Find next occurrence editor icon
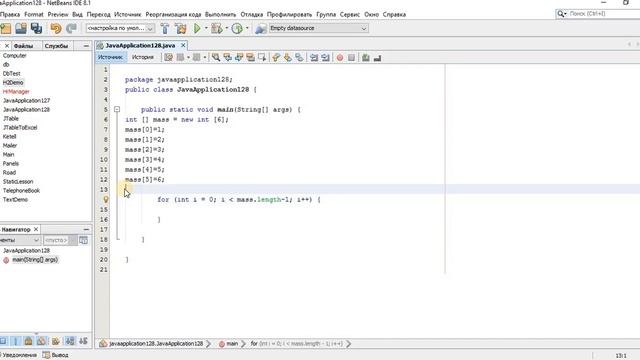Image resolution: width=640 pixels, height=360 pixels. pos(239,58)
